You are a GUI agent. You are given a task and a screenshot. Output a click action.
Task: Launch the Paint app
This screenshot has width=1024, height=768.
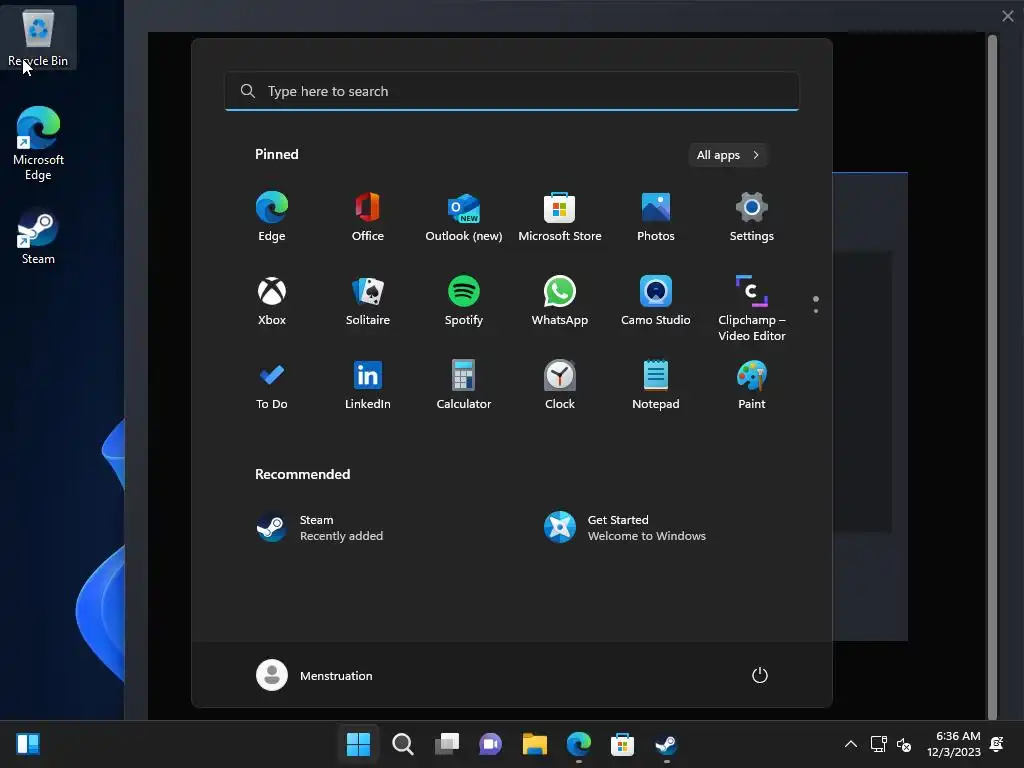tap(752, 385)
